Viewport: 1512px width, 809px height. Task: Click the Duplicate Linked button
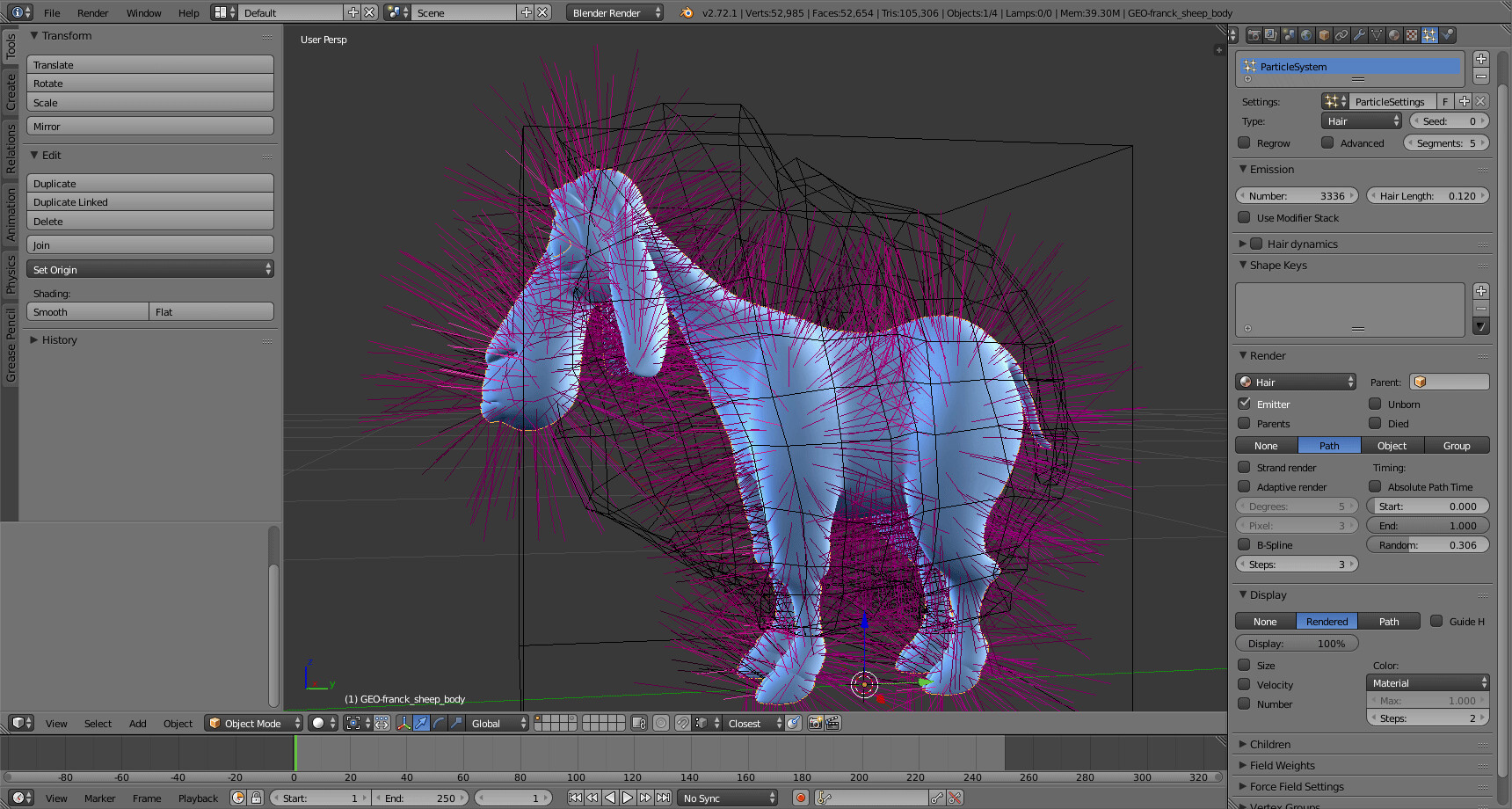point(150,202)
